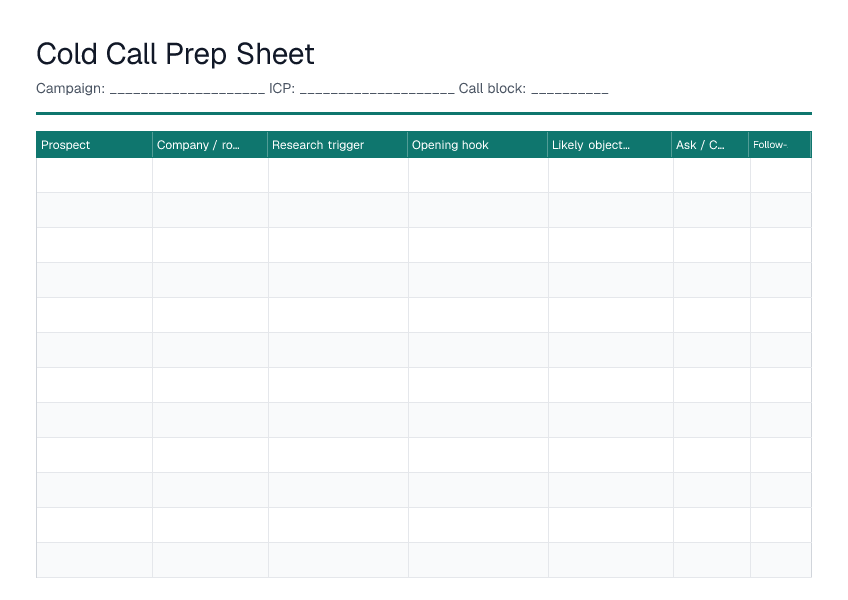The width and height of the screenshot is (848, 600).
Task: Select the Likely object… column header
Action: 610,145
